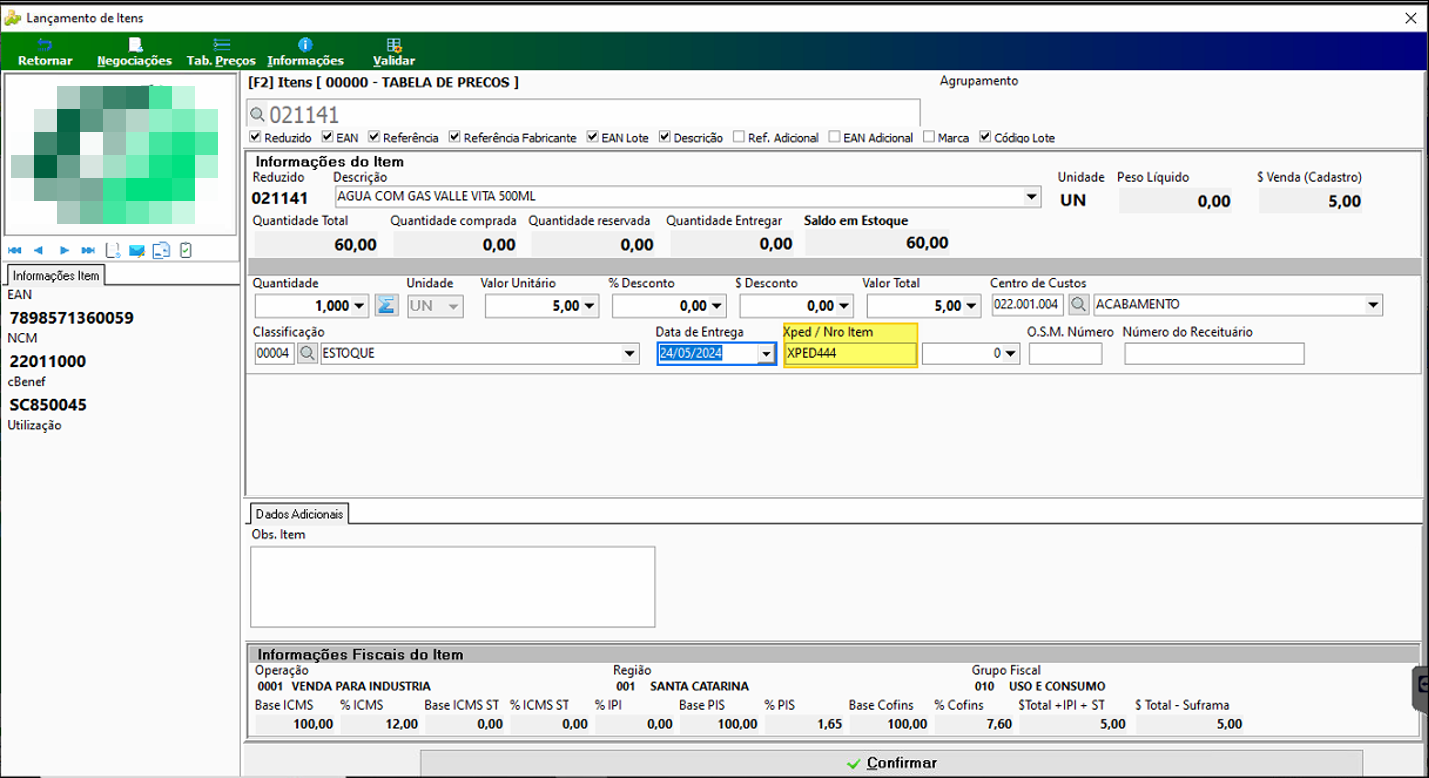Go to the last image record
Image resolution: width=1429 pixels, height=778 pixels.
pos(88,250)
